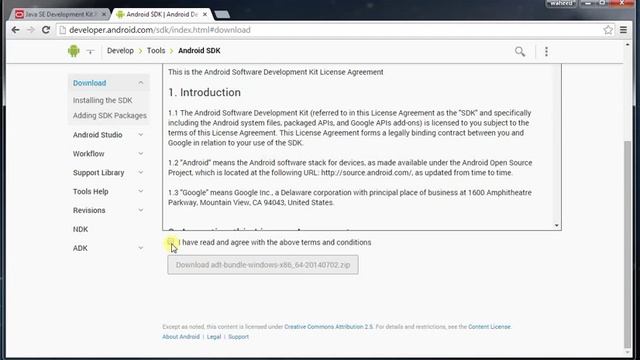Image resolution: width=640 pixels, height=360 pixels.
Task: Expand the ADK sidebar section
Action: (x=141, y=248)
